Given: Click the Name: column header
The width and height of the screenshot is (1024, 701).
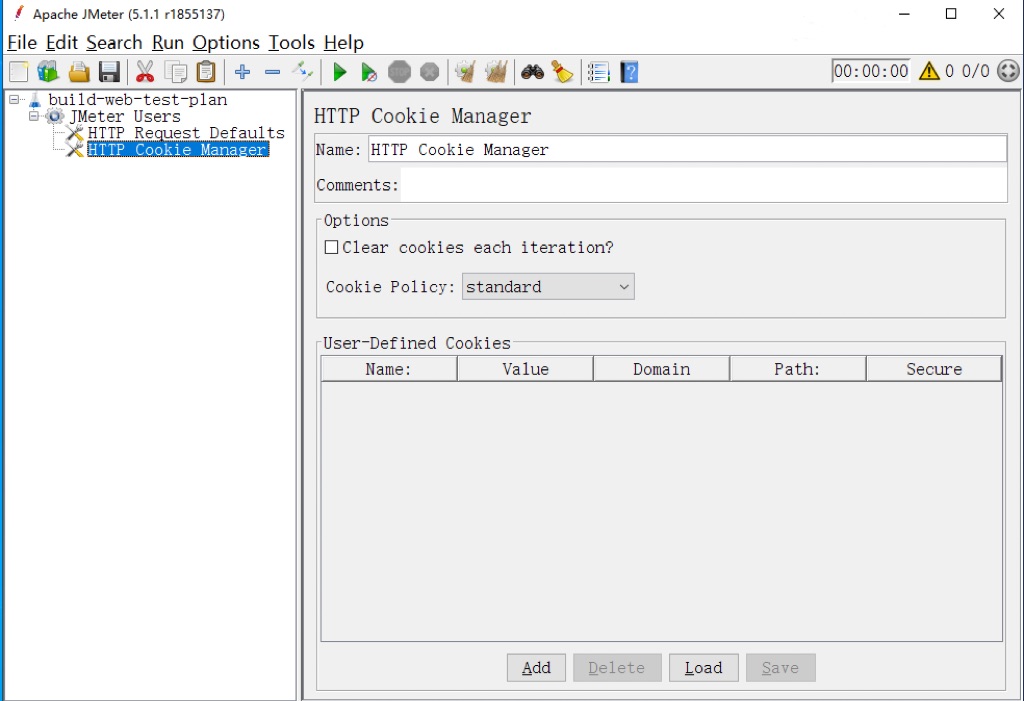Looking at the screenshot, I should pos(389,369).
